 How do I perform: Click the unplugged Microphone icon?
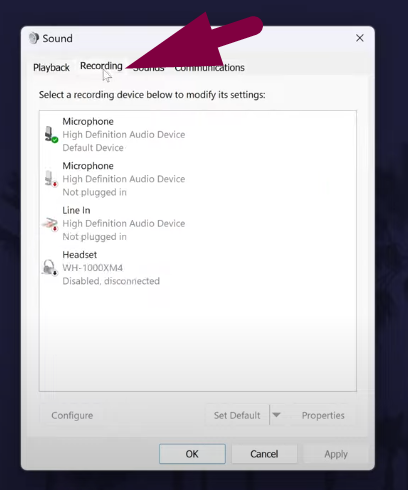tap(51, 179)
